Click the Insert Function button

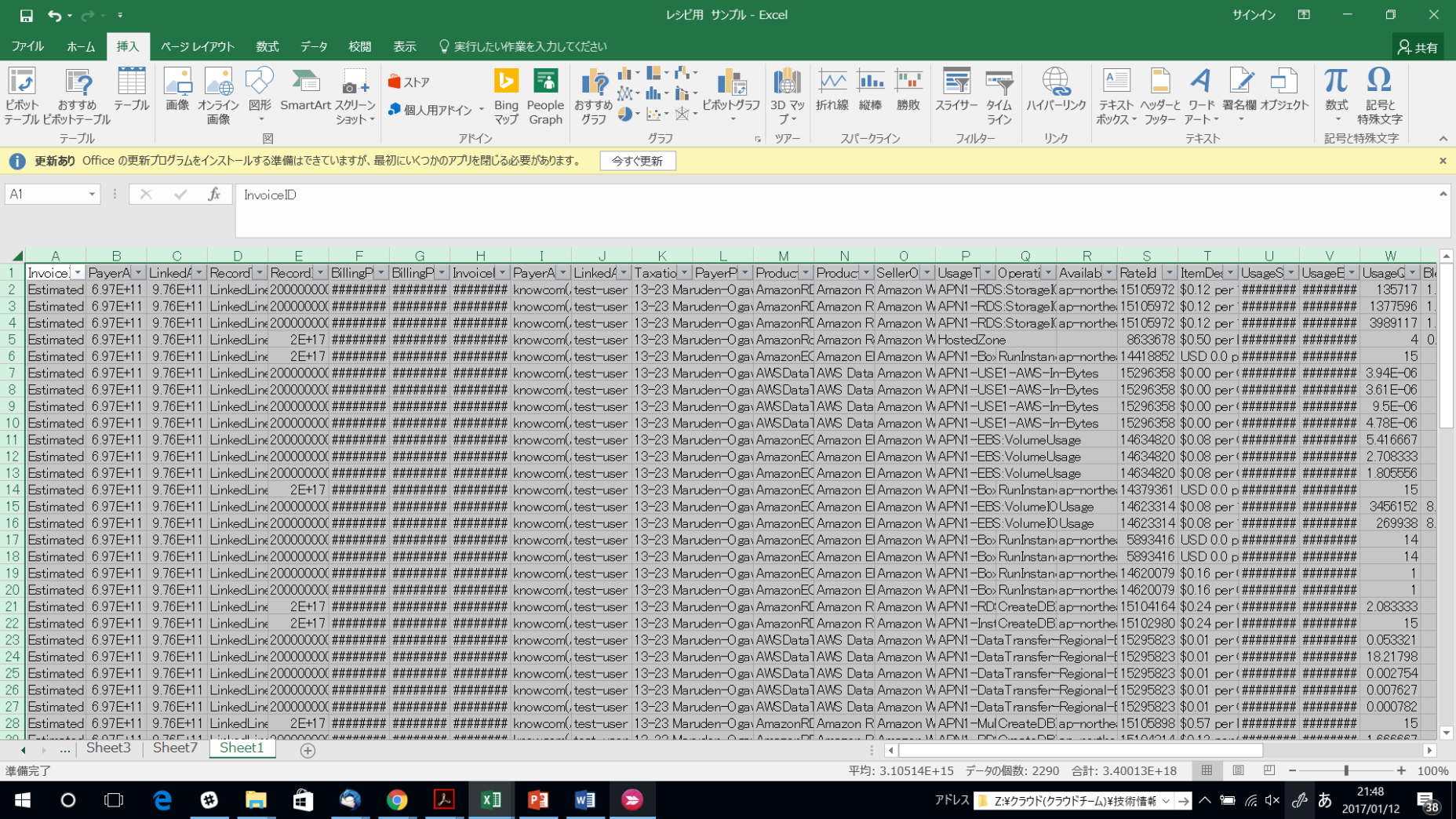point(214,195)
